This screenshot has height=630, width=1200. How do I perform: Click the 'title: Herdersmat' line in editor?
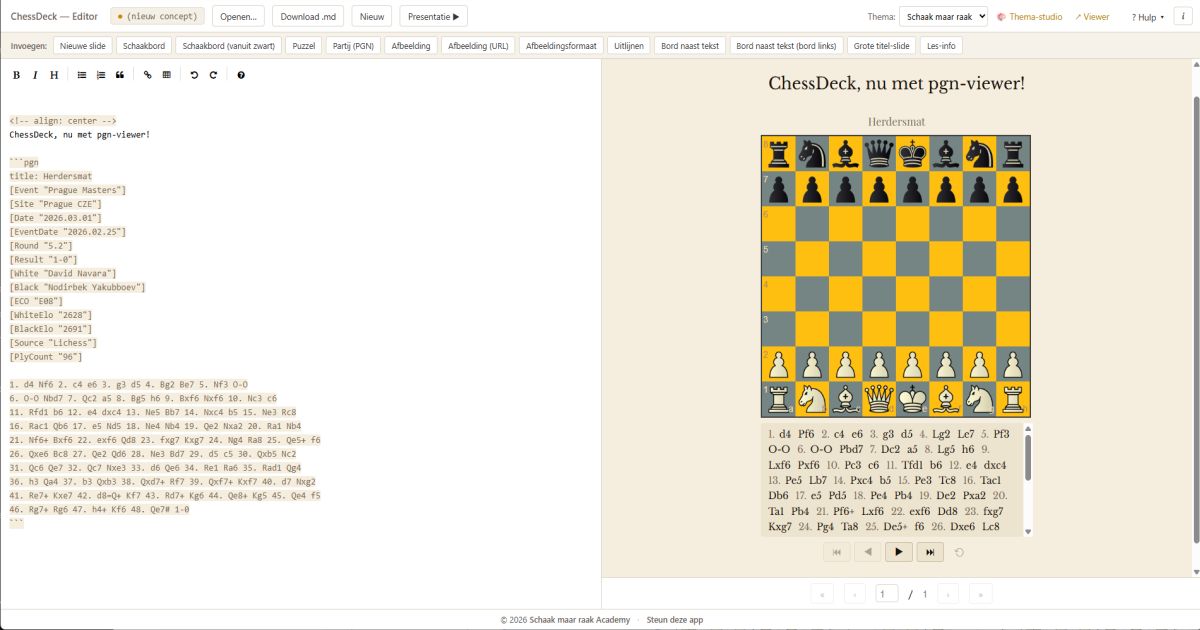pos(52,176)
